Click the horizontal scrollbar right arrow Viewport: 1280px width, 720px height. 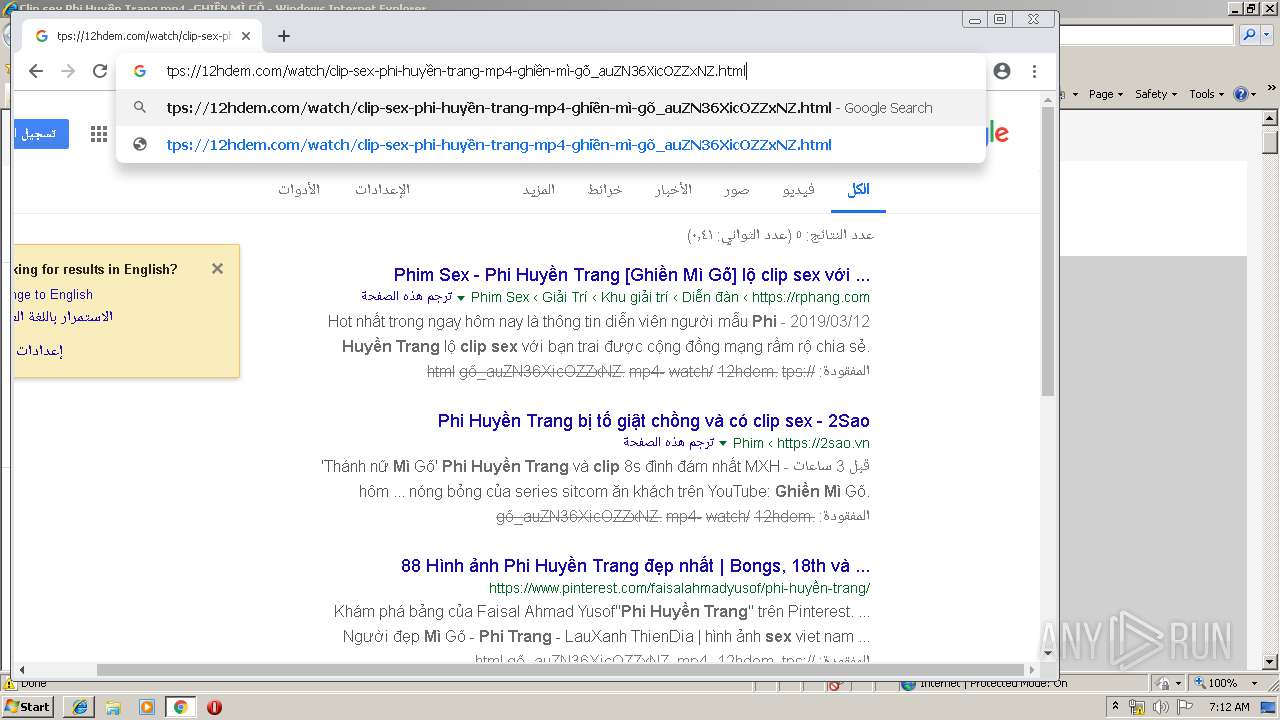(1033, 670)
